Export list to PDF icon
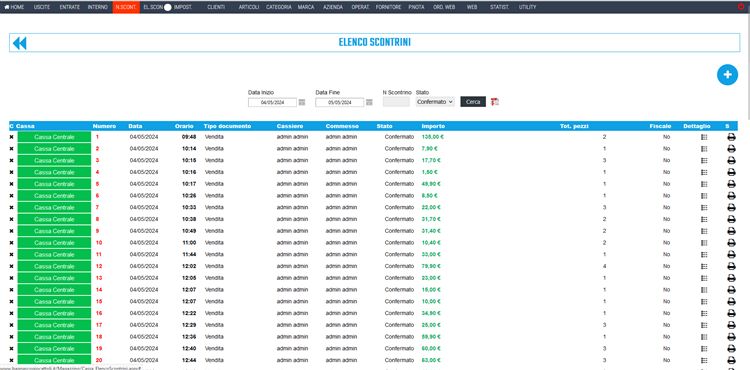Viewport: 750px width, 370px height. tap(495, 102)
